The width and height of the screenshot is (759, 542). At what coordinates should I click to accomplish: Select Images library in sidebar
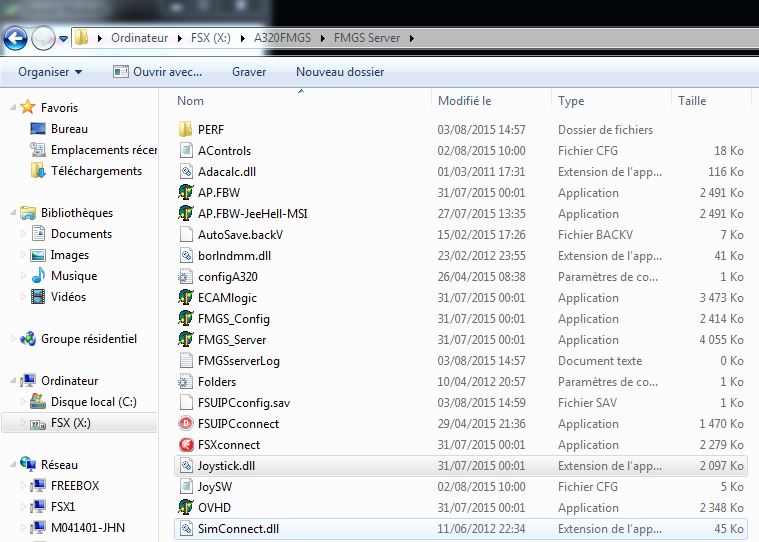[70, 255]
